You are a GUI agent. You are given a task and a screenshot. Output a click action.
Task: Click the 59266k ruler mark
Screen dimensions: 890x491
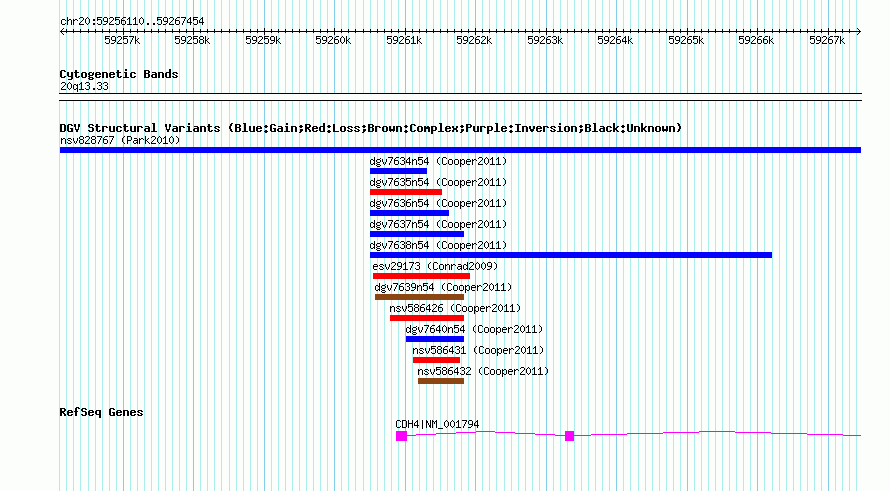[x=756, y=40]
